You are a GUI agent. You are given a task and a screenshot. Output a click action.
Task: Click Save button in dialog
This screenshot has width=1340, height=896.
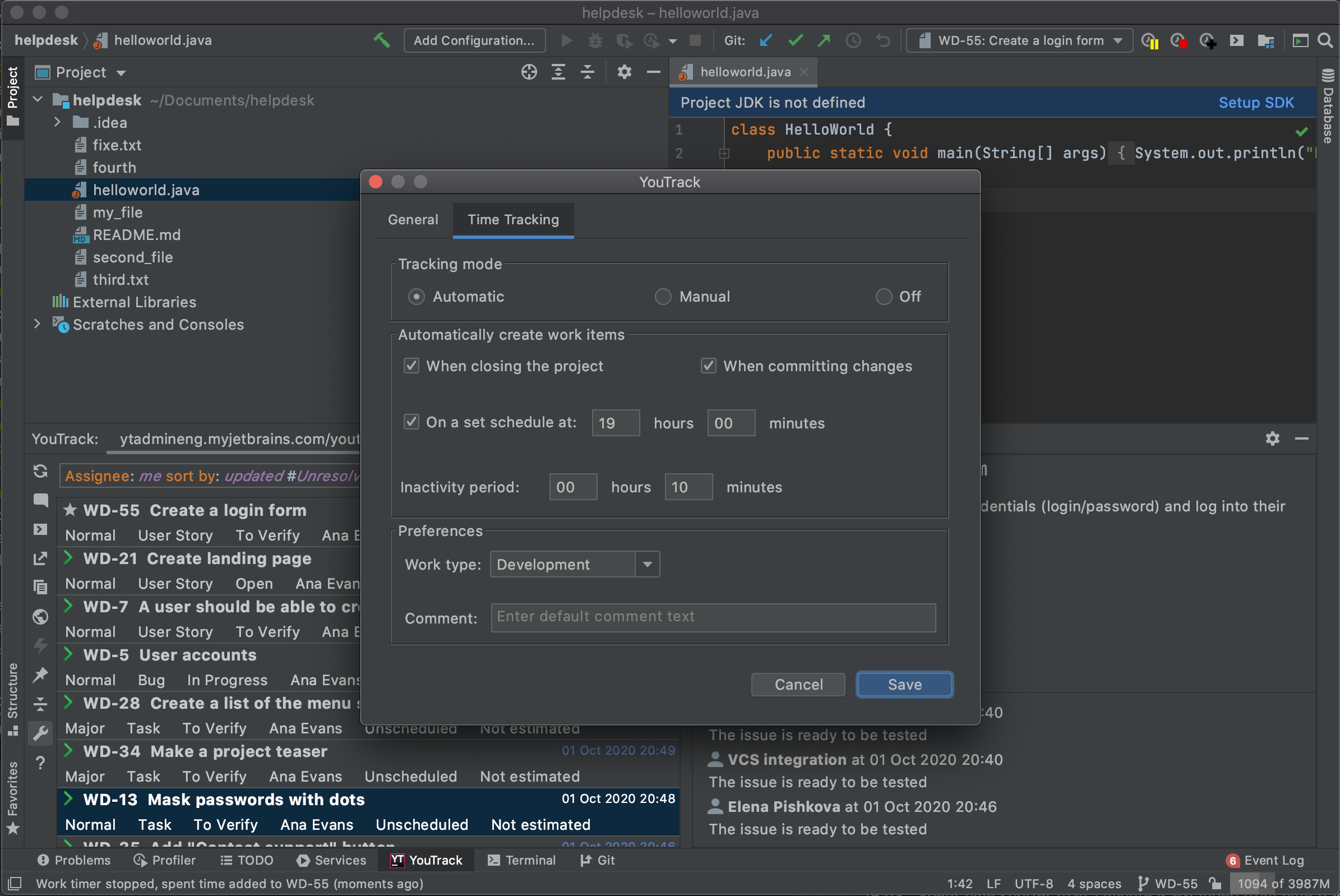click(904, 685)
